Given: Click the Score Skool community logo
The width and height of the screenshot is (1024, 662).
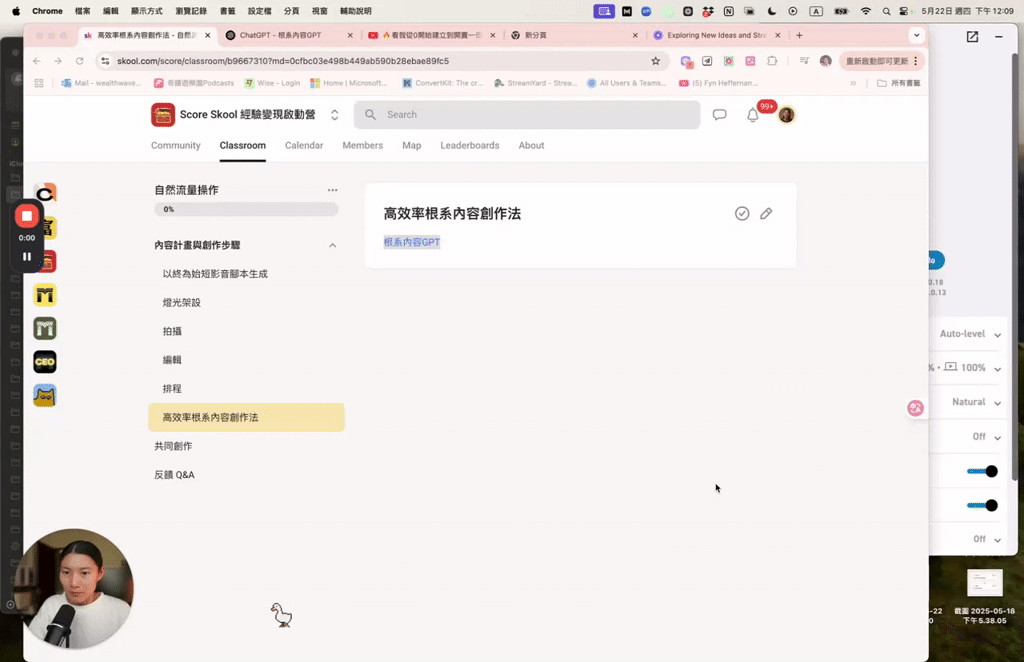Looking at the screenshot, I should click(x=162, y=114).
